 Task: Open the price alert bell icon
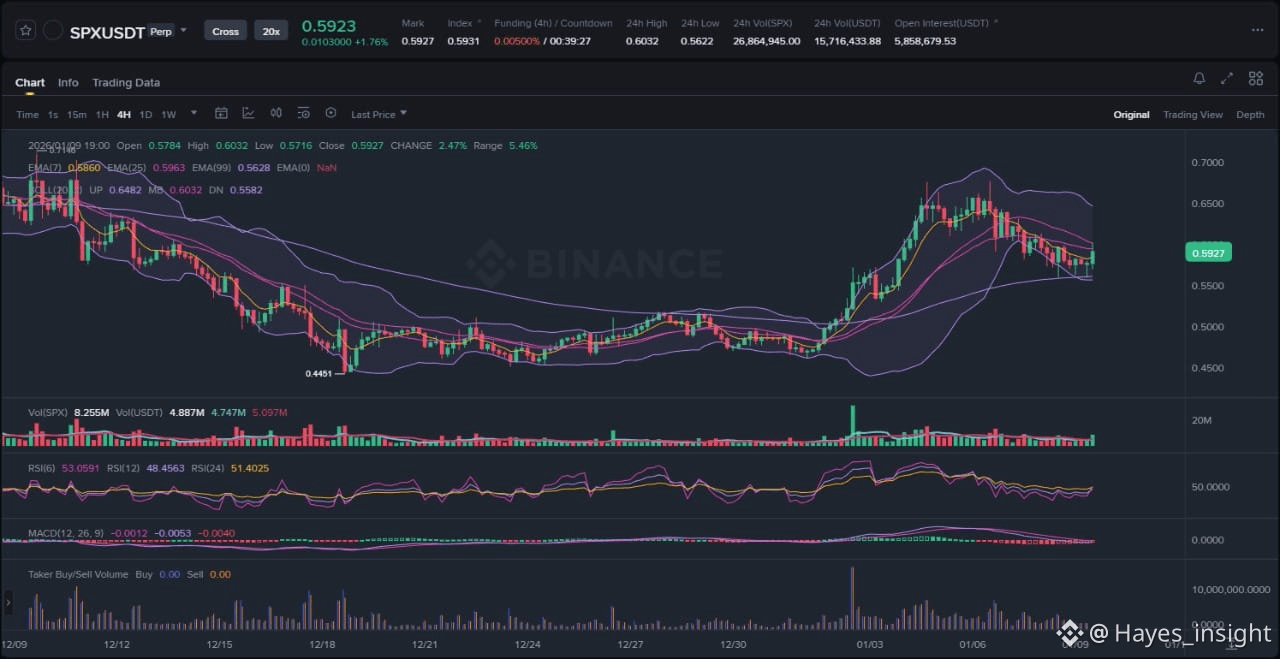tap(1199, 79)
